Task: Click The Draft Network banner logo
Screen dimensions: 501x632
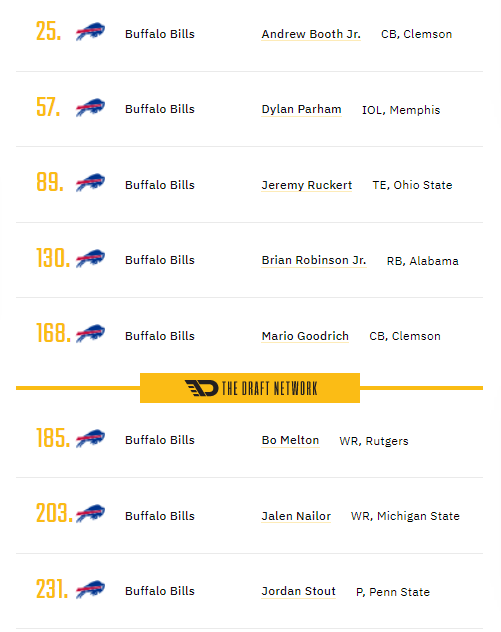Action: (x=250, y=388)
